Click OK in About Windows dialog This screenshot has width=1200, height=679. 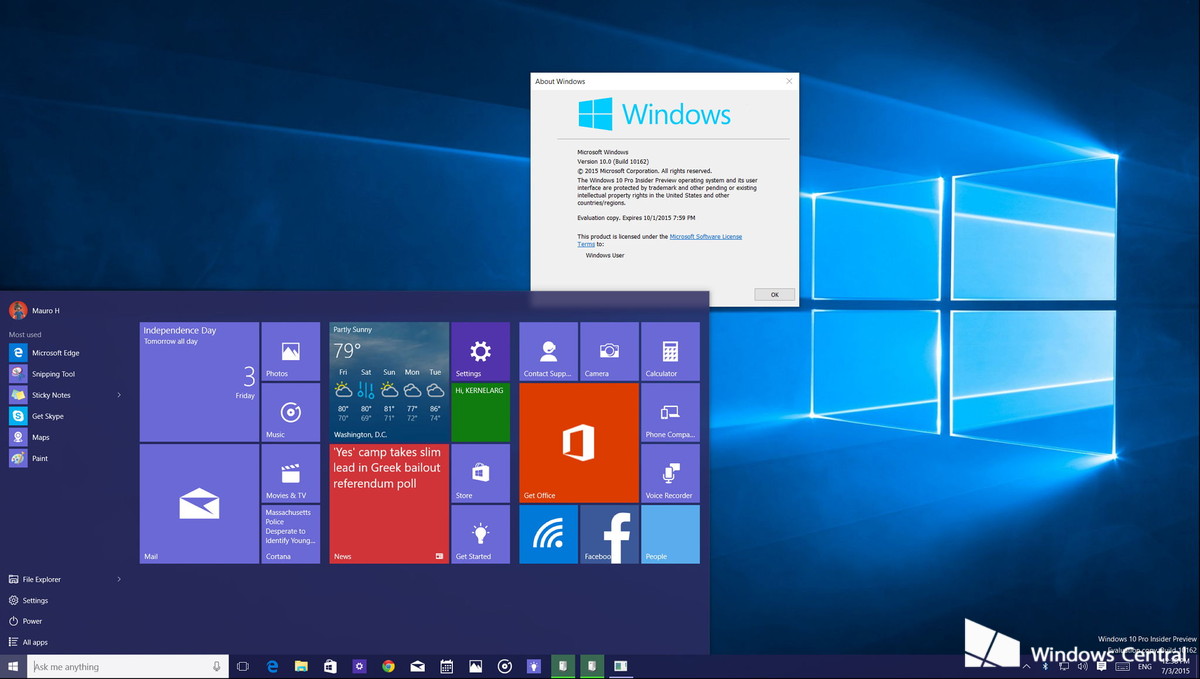774,295
